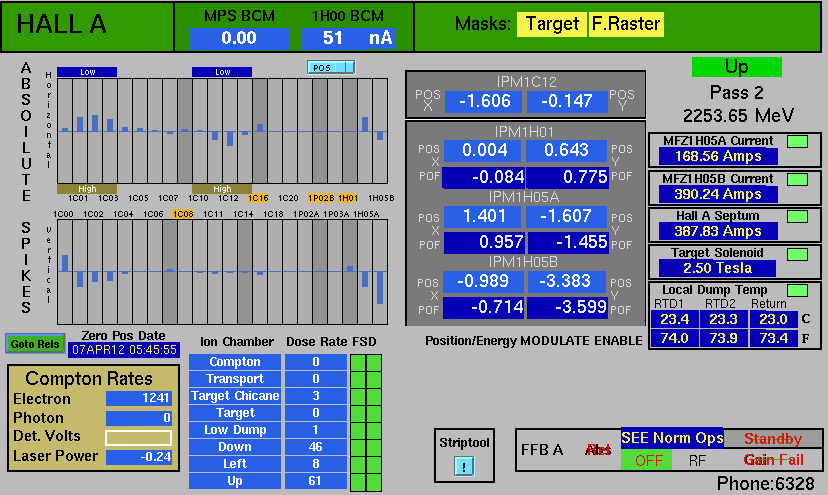The width and height of the screenshot is (828, 495).
Task: Click the Zero Pos Date 07APR12 field
Action: tap(124, 350)
